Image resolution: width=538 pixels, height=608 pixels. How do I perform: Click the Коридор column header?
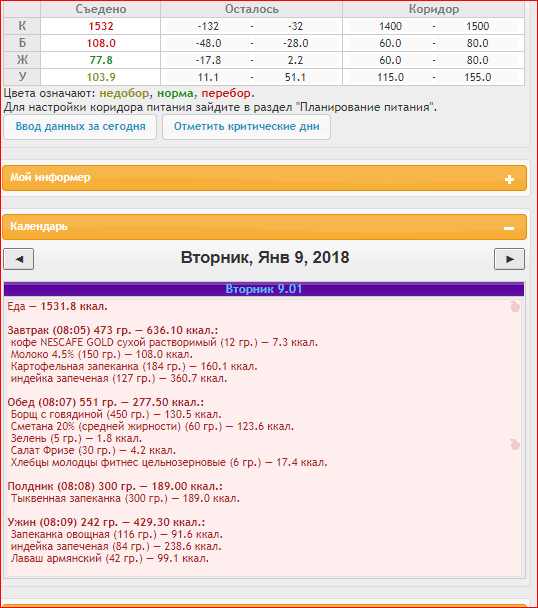(x=434, y=9)
